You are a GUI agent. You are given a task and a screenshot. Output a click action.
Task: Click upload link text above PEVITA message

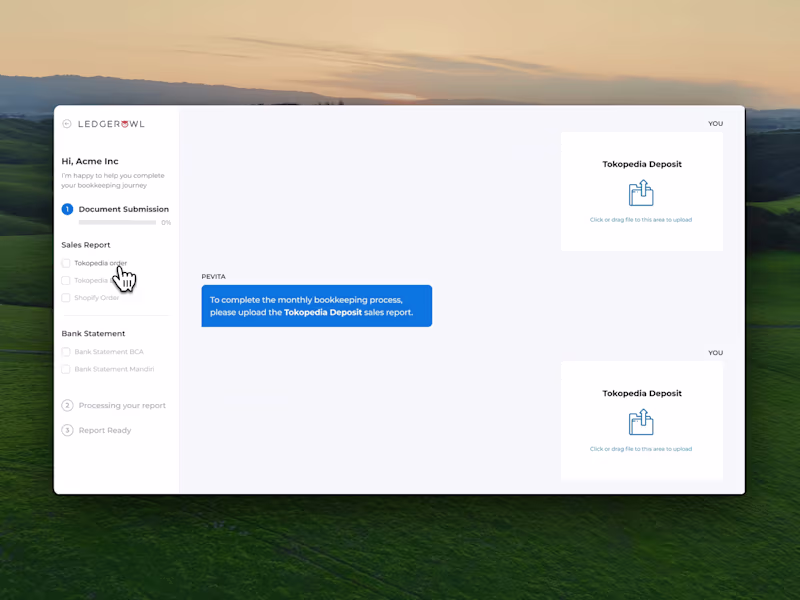(x=641, y=220)
